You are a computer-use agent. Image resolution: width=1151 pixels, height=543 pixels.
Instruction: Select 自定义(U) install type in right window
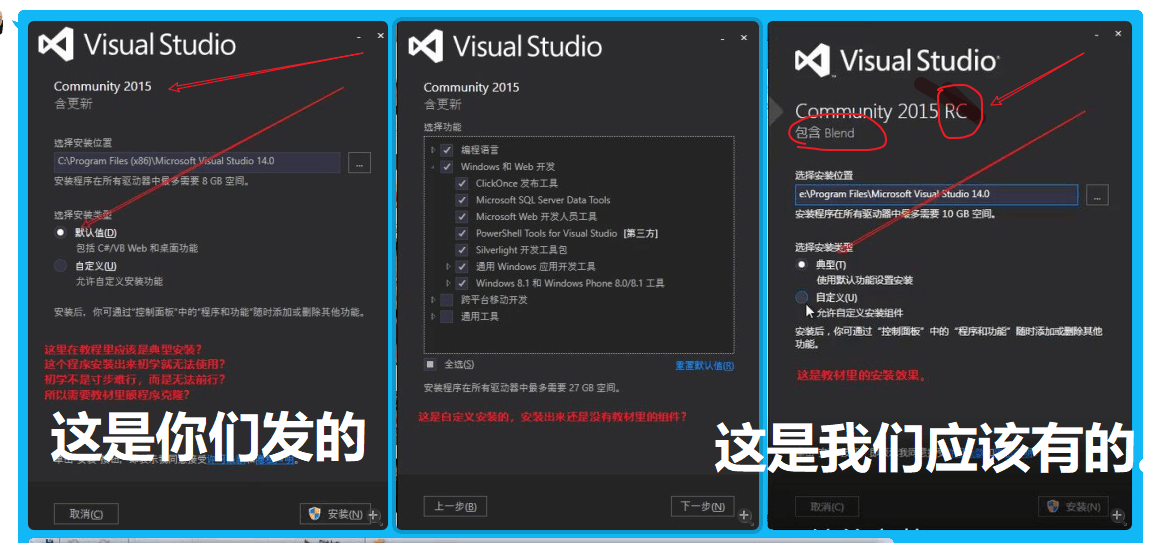point(802,297)
